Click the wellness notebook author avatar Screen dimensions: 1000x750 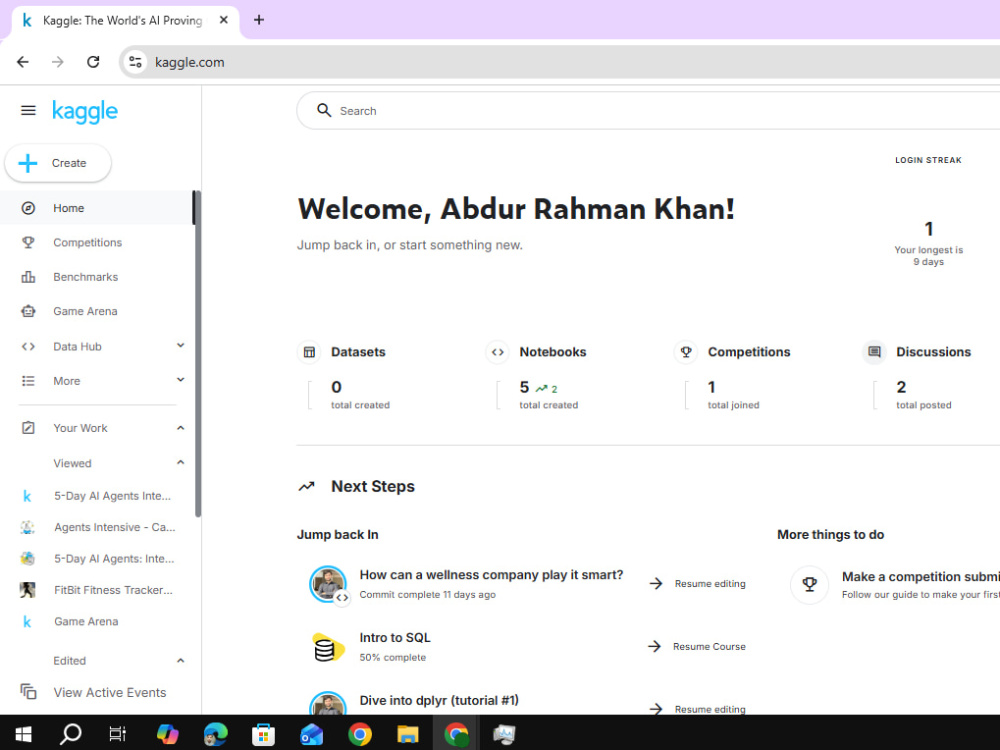328,584
